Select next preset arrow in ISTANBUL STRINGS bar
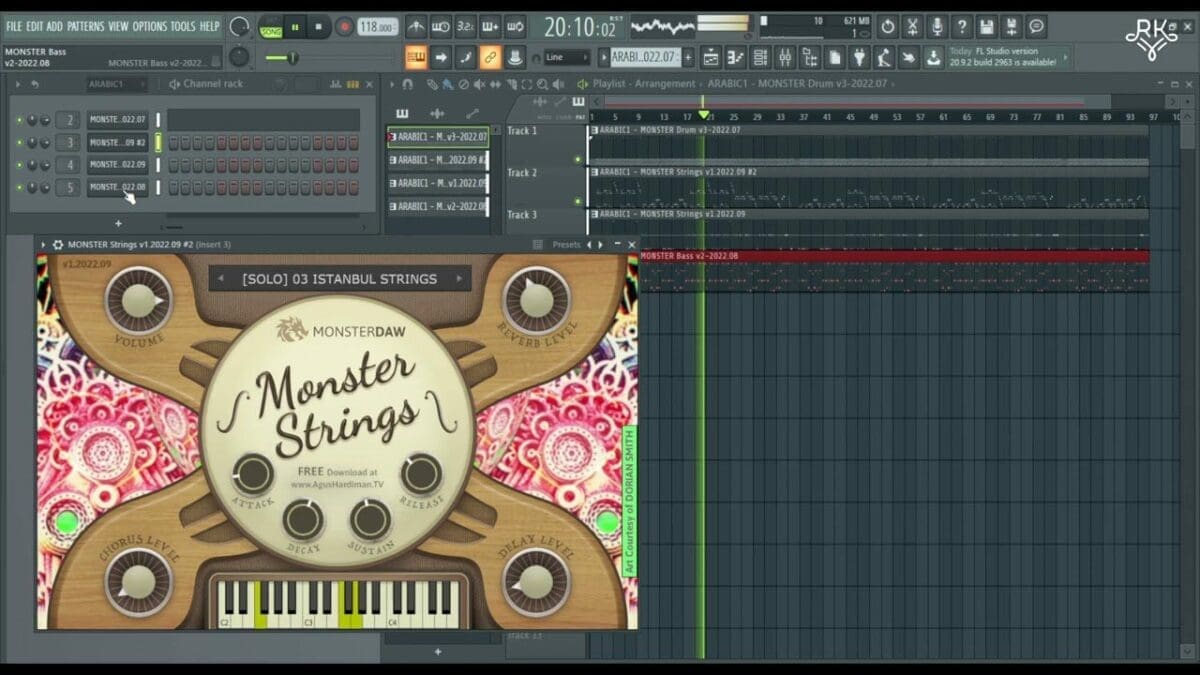Image resolution: width=1200 pixels, height=675 pixels. click(x=459, y=279)
